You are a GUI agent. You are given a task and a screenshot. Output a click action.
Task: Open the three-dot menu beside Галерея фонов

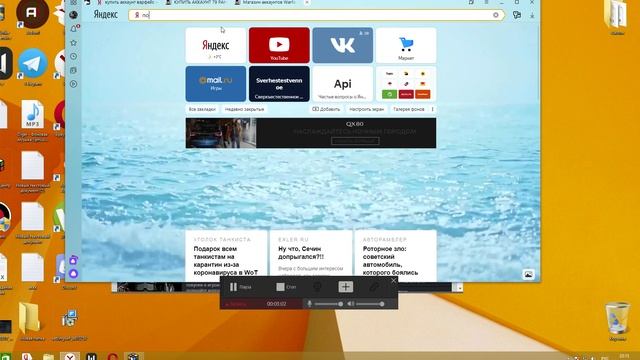click(x=433, y=109)
